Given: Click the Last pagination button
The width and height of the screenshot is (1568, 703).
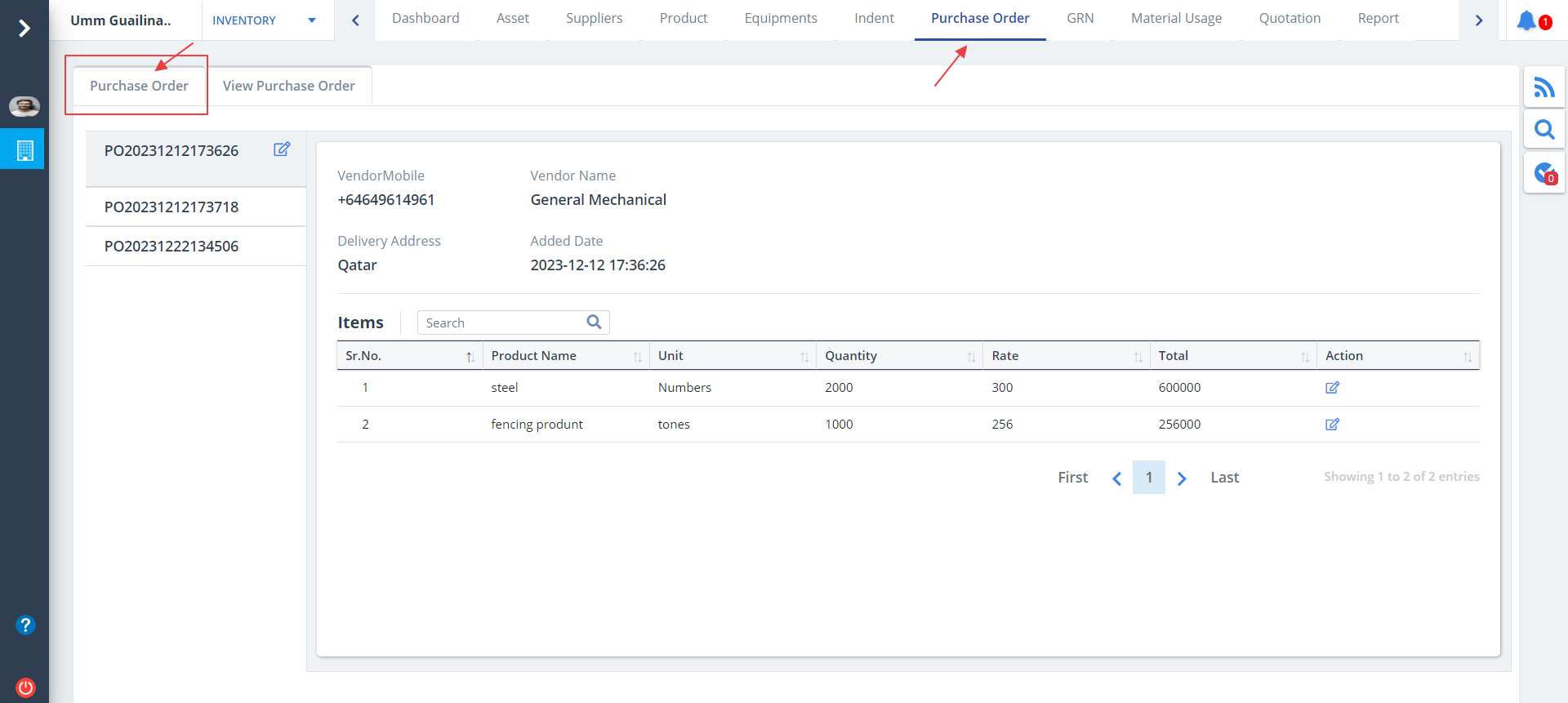Looking at the screenshot, I should [x=1224, y=478].
